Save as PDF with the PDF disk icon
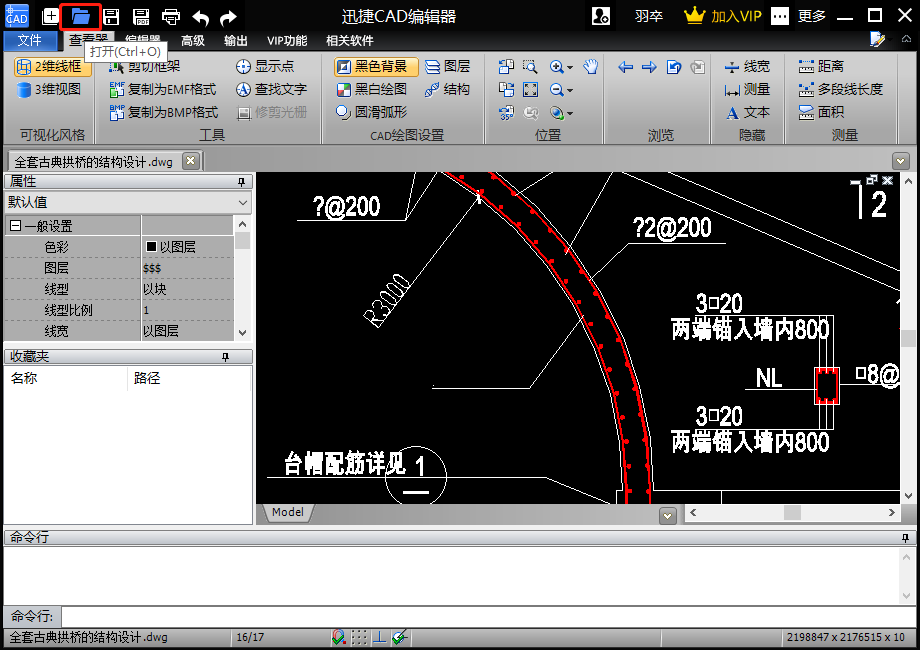This screenshot has height=650, width=920. pyautogui.click(x=141, y=16)
